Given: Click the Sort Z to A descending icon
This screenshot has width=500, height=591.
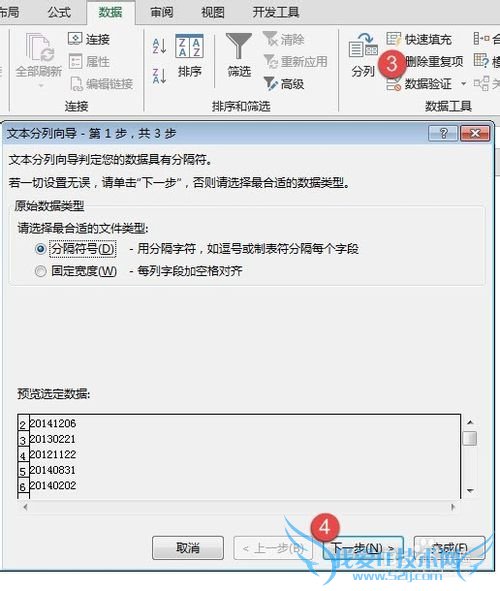Looking at the screenshot, I should [159, 75].
